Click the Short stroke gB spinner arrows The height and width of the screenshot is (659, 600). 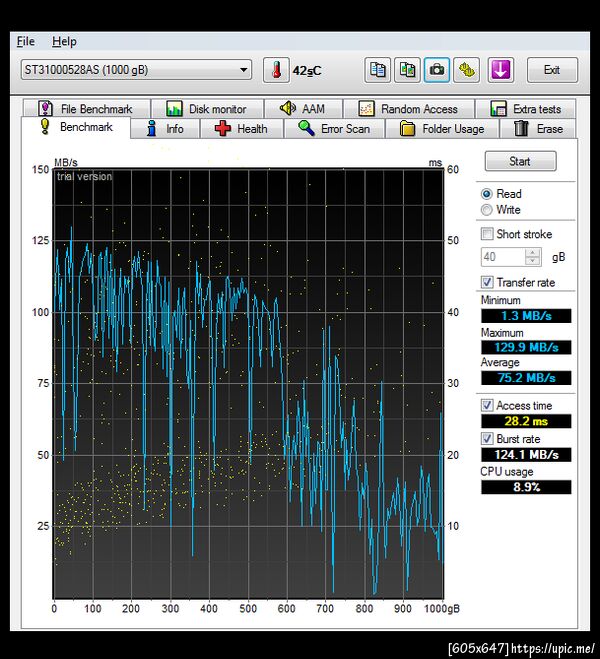[533, 257]
